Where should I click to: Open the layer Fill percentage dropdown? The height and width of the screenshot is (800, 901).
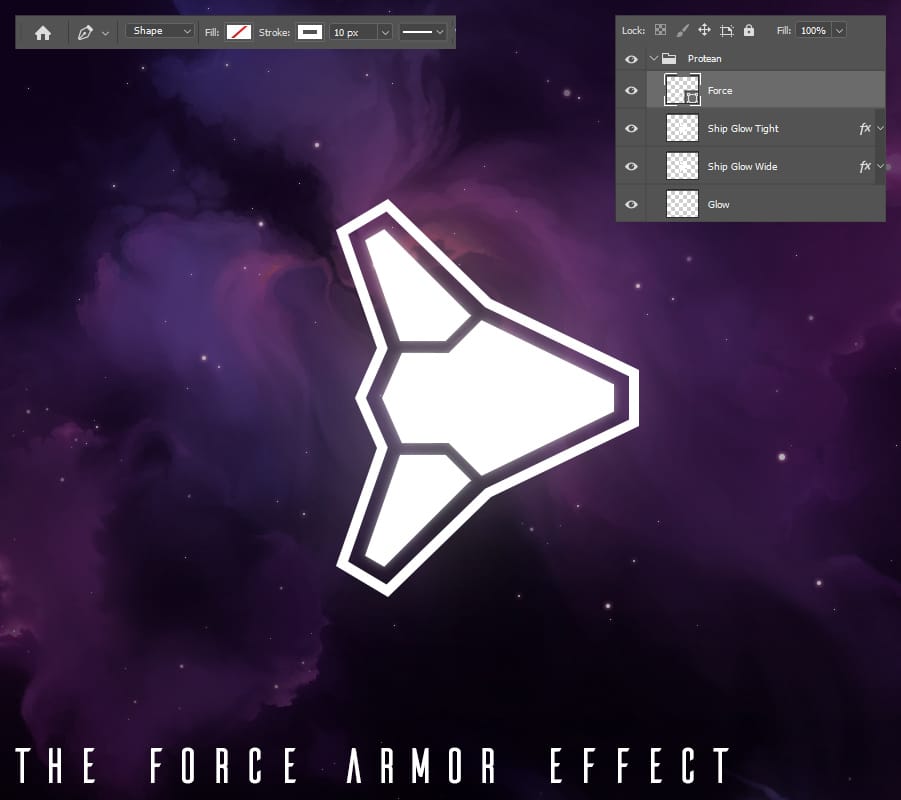[x=840, y=30]
